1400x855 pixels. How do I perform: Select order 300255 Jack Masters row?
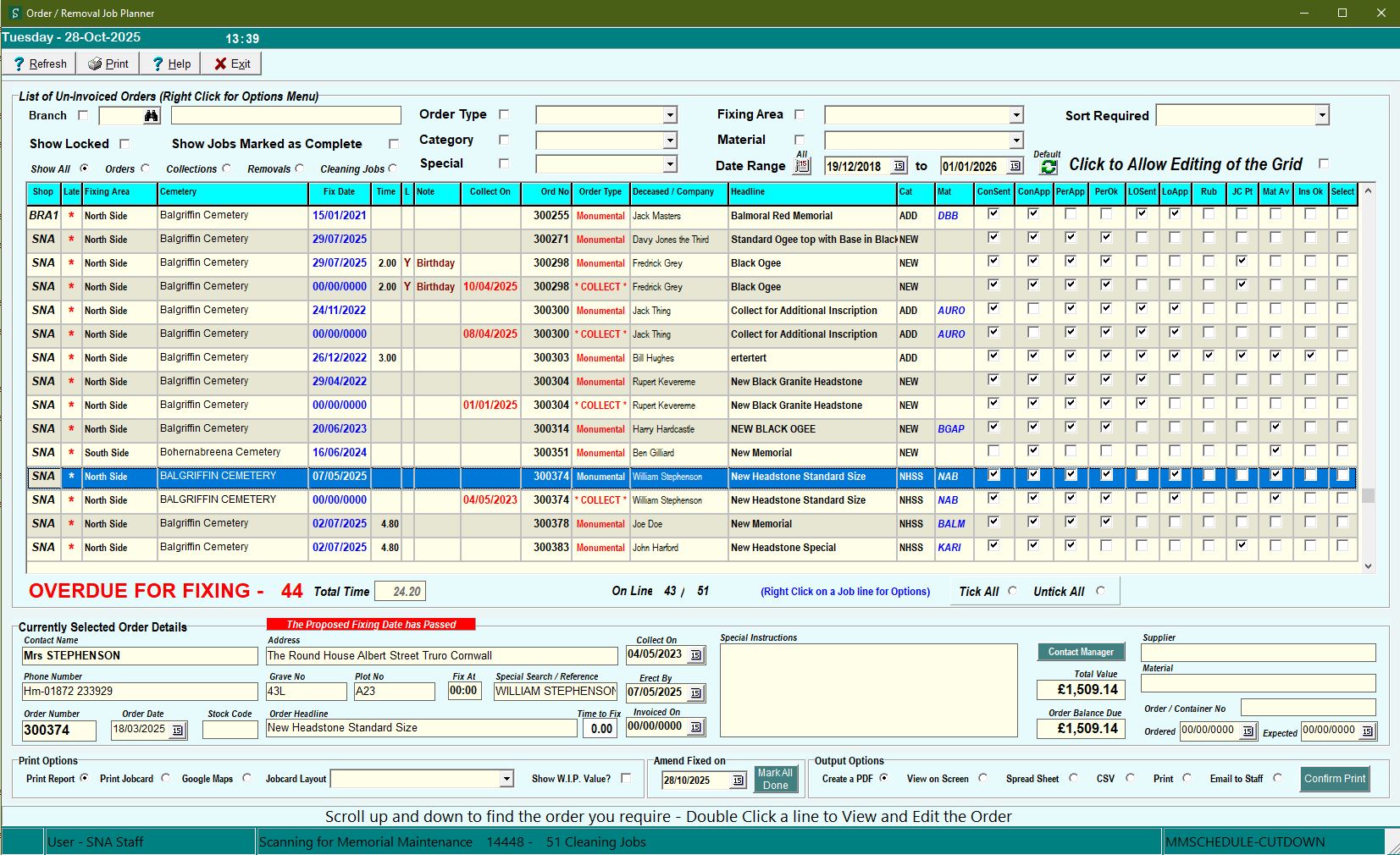[691, 216]
